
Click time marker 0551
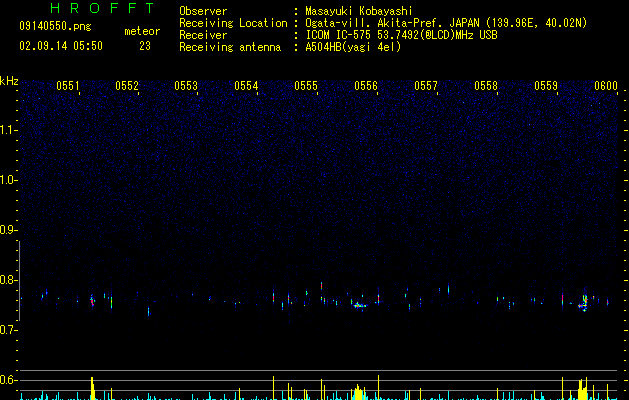tap(67, 86)
